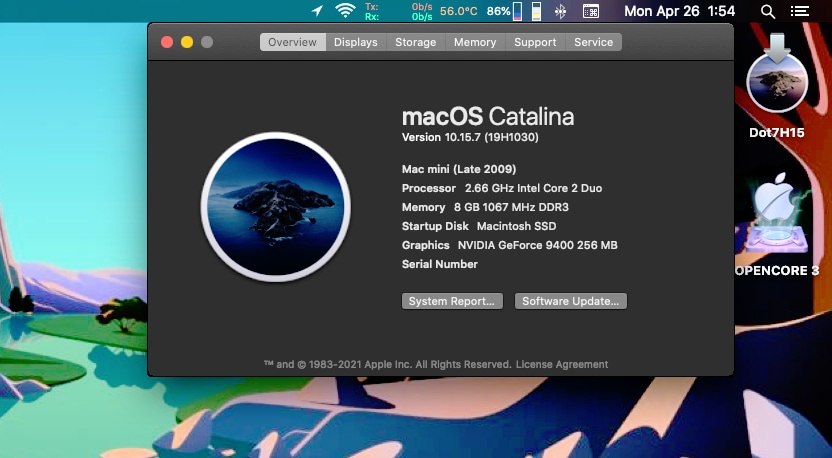The height and width of the screenshot is (458, 832).
Task: Minimize window with the yellow button
Action: [x=187, y=42]
